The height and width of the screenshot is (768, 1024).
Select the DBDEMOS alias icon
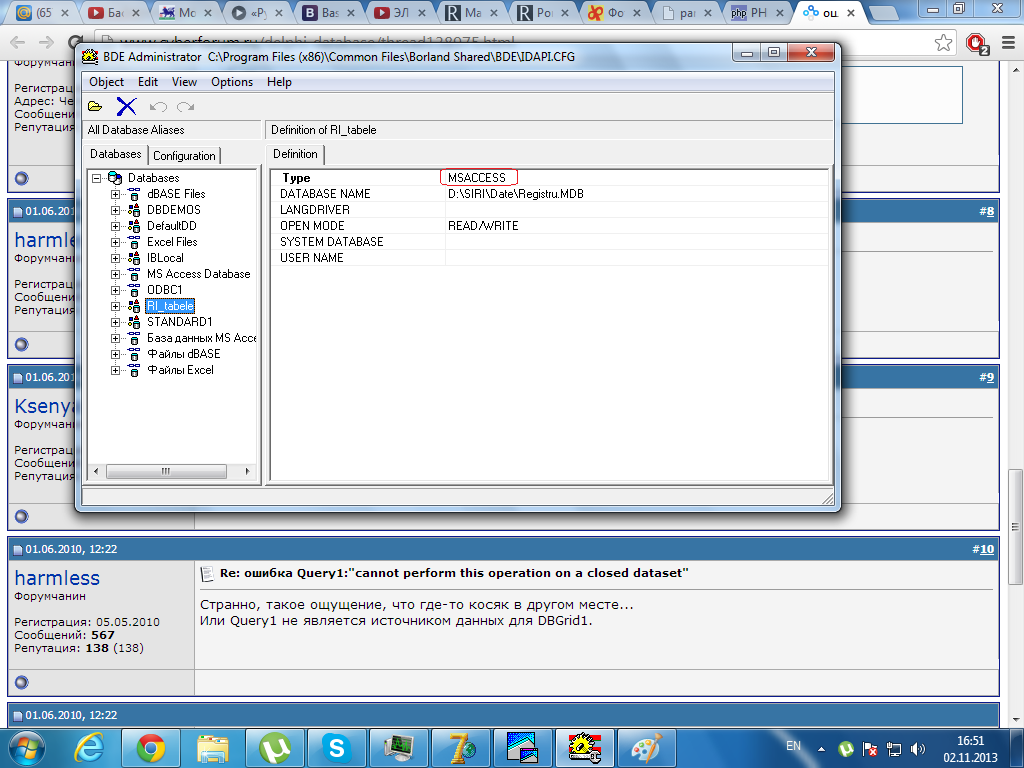(x=134, y=210)
